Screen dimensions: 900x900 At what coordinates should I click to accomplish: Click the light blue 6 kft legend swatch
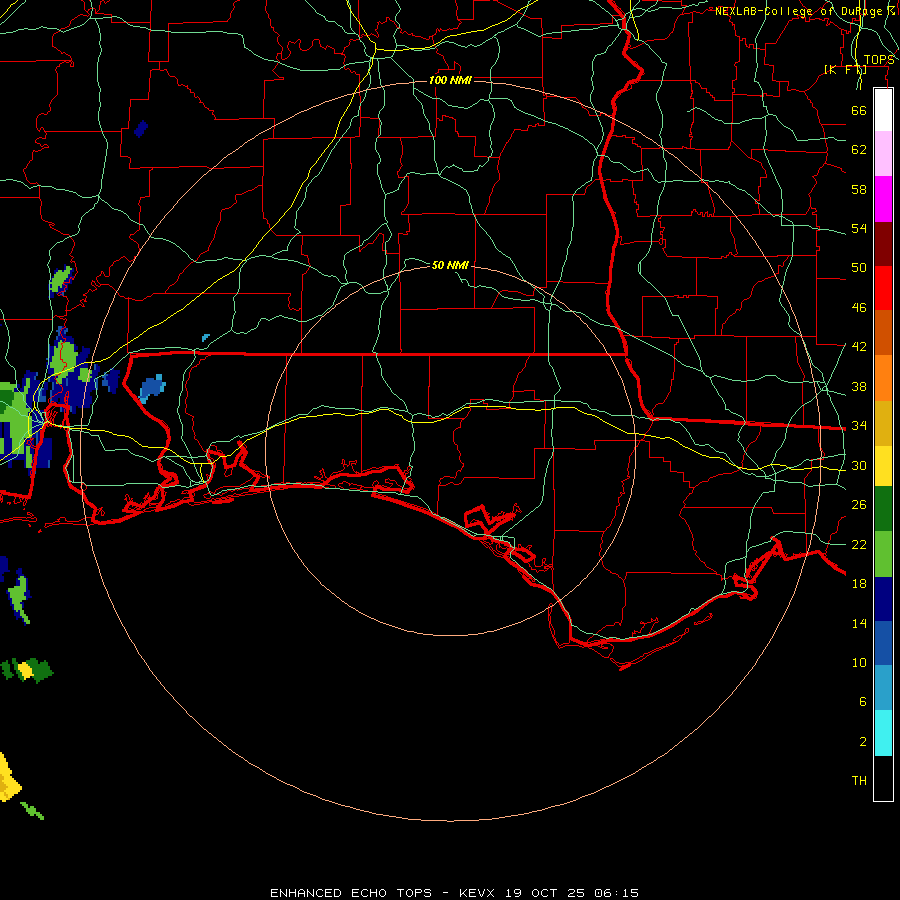883,688
